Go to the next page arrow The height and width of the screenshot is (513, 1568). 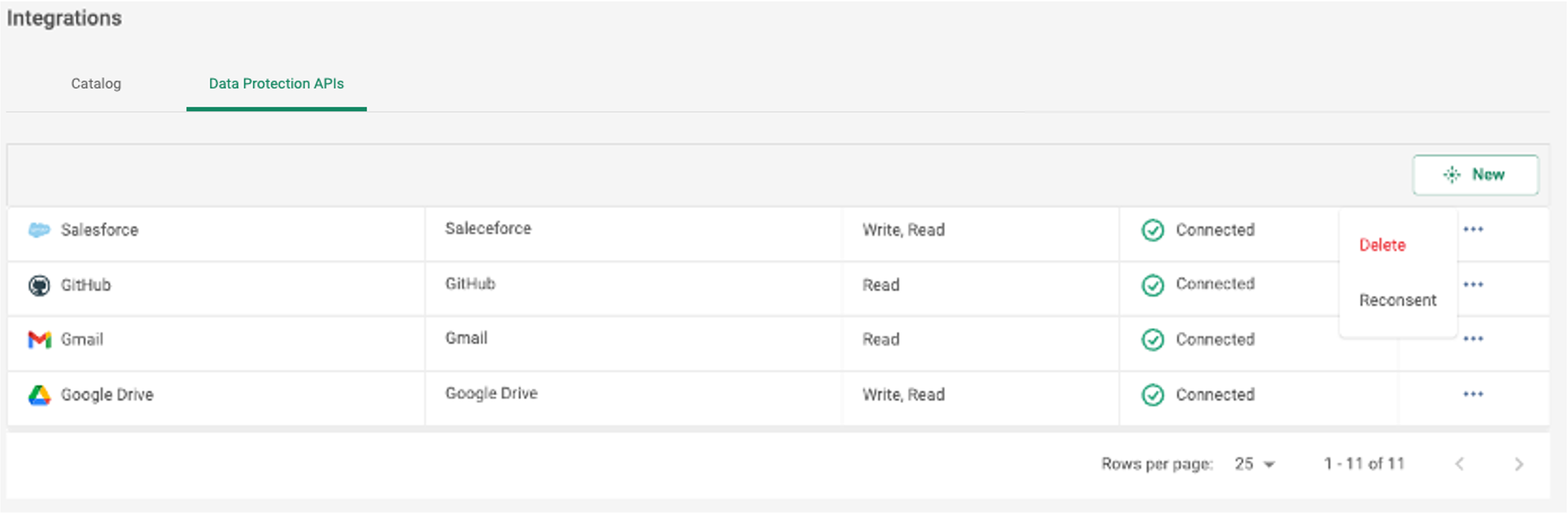(x=1519, y=464)
